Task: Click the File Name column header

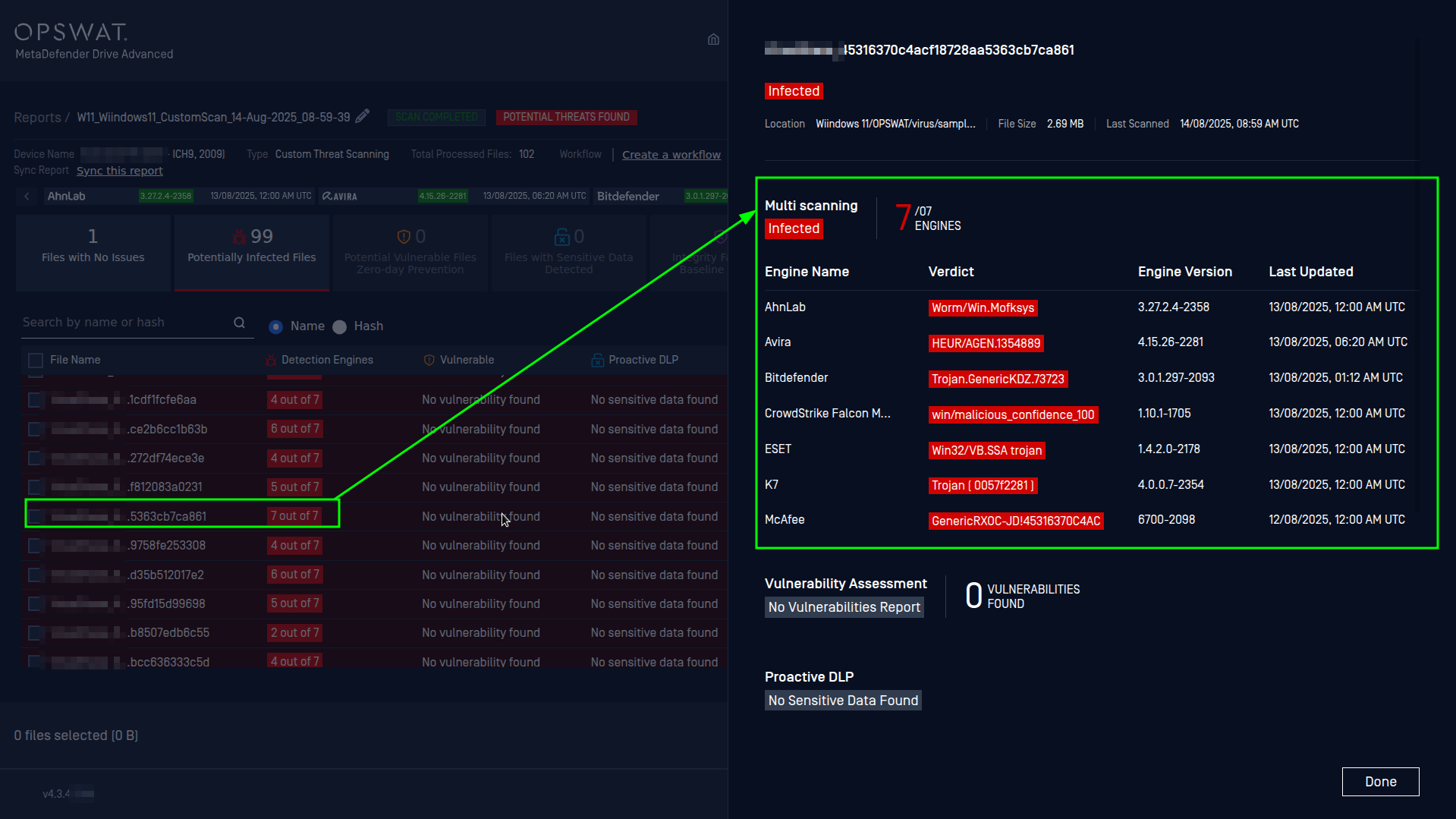Action: pos(75,360)
